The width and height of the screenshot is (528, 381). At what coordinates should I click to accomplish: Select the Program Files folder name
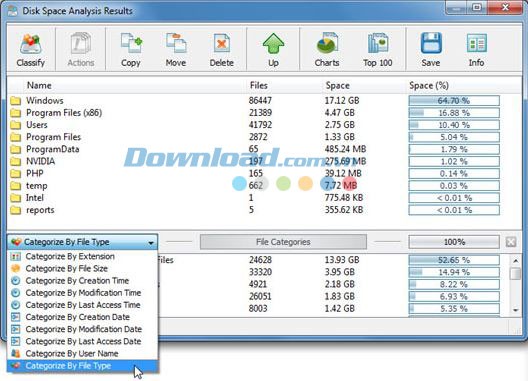(x=54, y=137)
